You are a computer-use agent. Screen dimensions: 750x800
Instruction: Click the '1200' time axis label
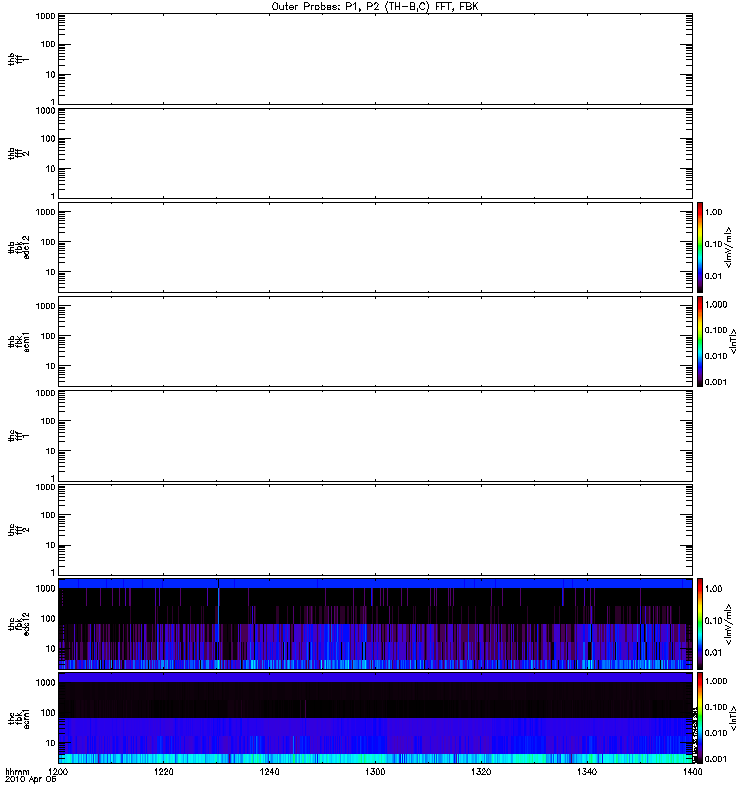(58, 772)
